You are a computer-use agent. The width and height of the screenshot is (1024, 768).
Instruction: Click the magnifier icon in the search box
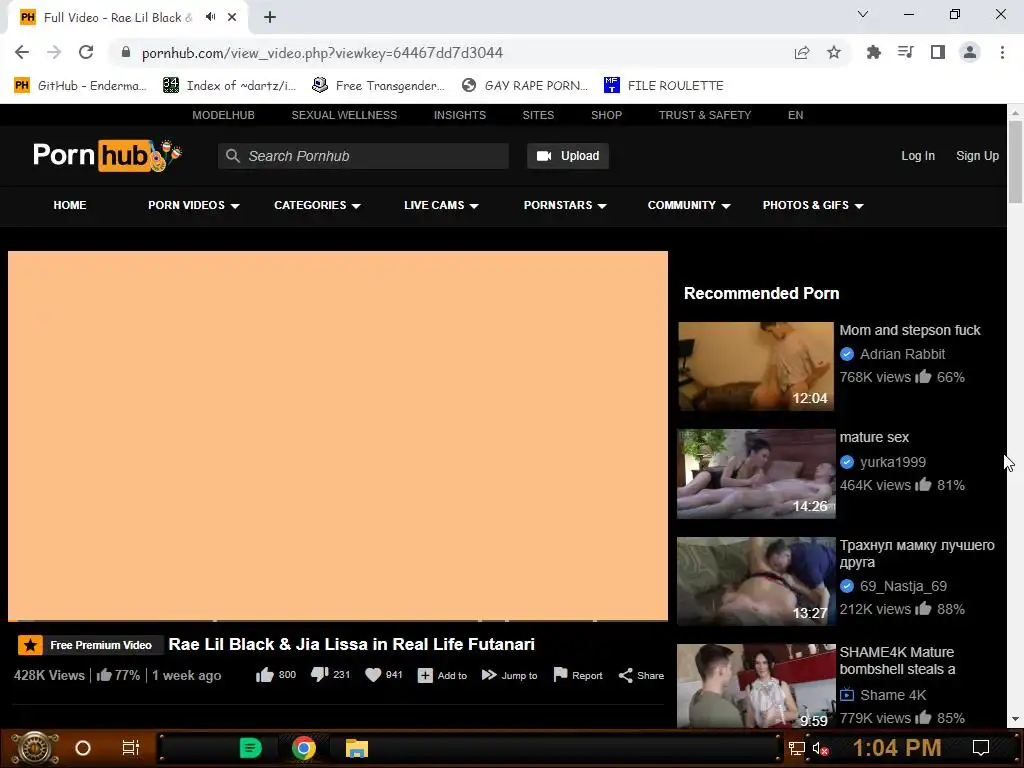(232, 156)
